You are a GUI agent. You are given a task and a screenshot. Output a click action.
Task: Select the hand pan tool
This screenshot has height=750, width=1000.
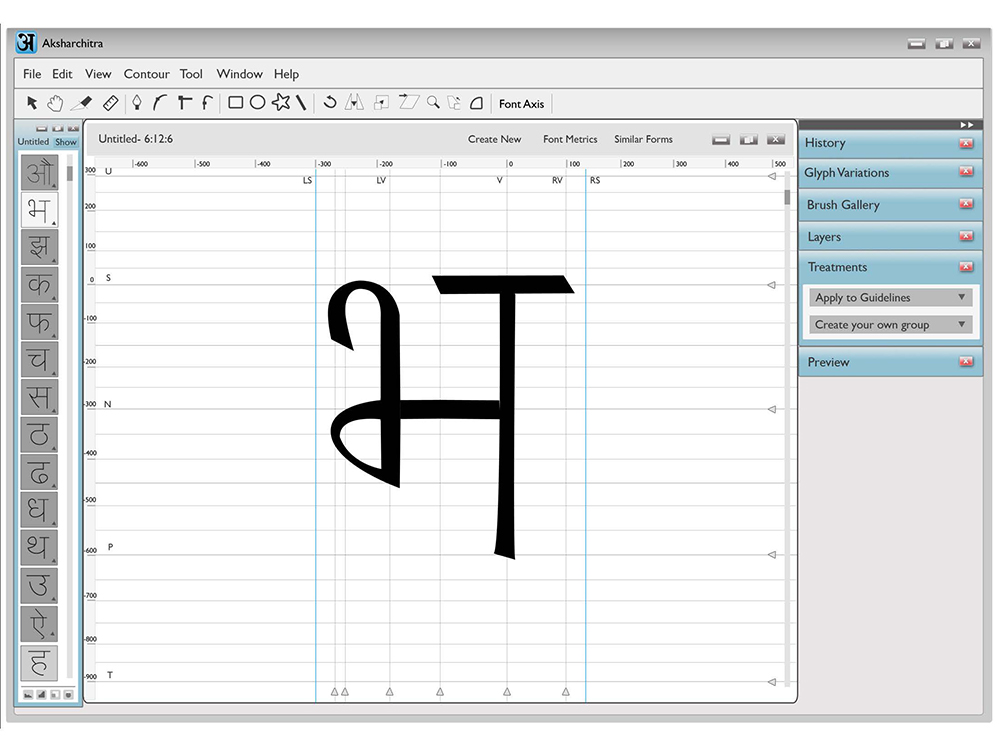pos(55,103)
